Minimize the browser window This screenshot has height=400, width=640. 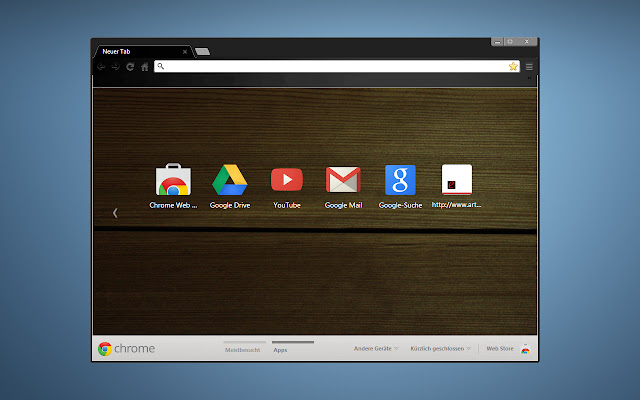click(x=497, y=42)
